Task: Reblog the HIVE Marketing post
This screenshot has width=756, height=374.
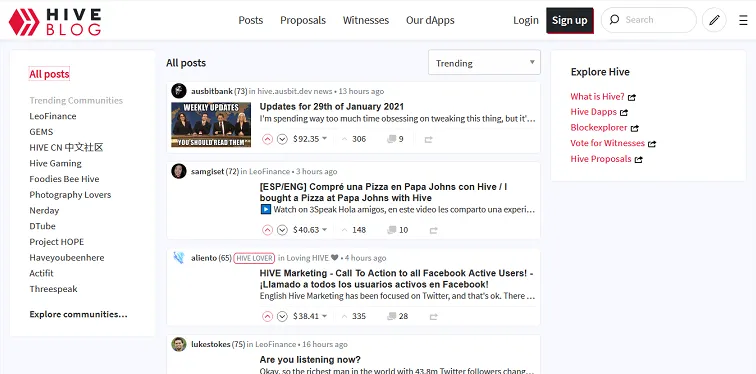Action: click(x=433, y=316)
